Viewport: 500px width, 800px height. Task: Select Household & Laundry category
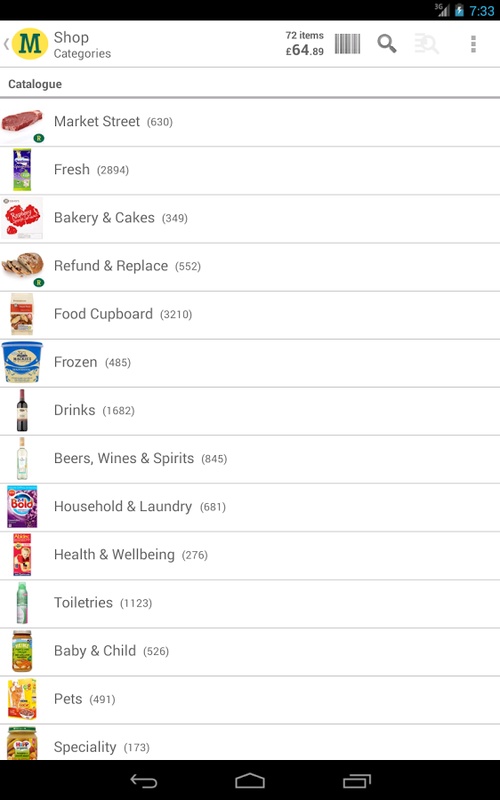pyautogui.click(x=250, y=507)
